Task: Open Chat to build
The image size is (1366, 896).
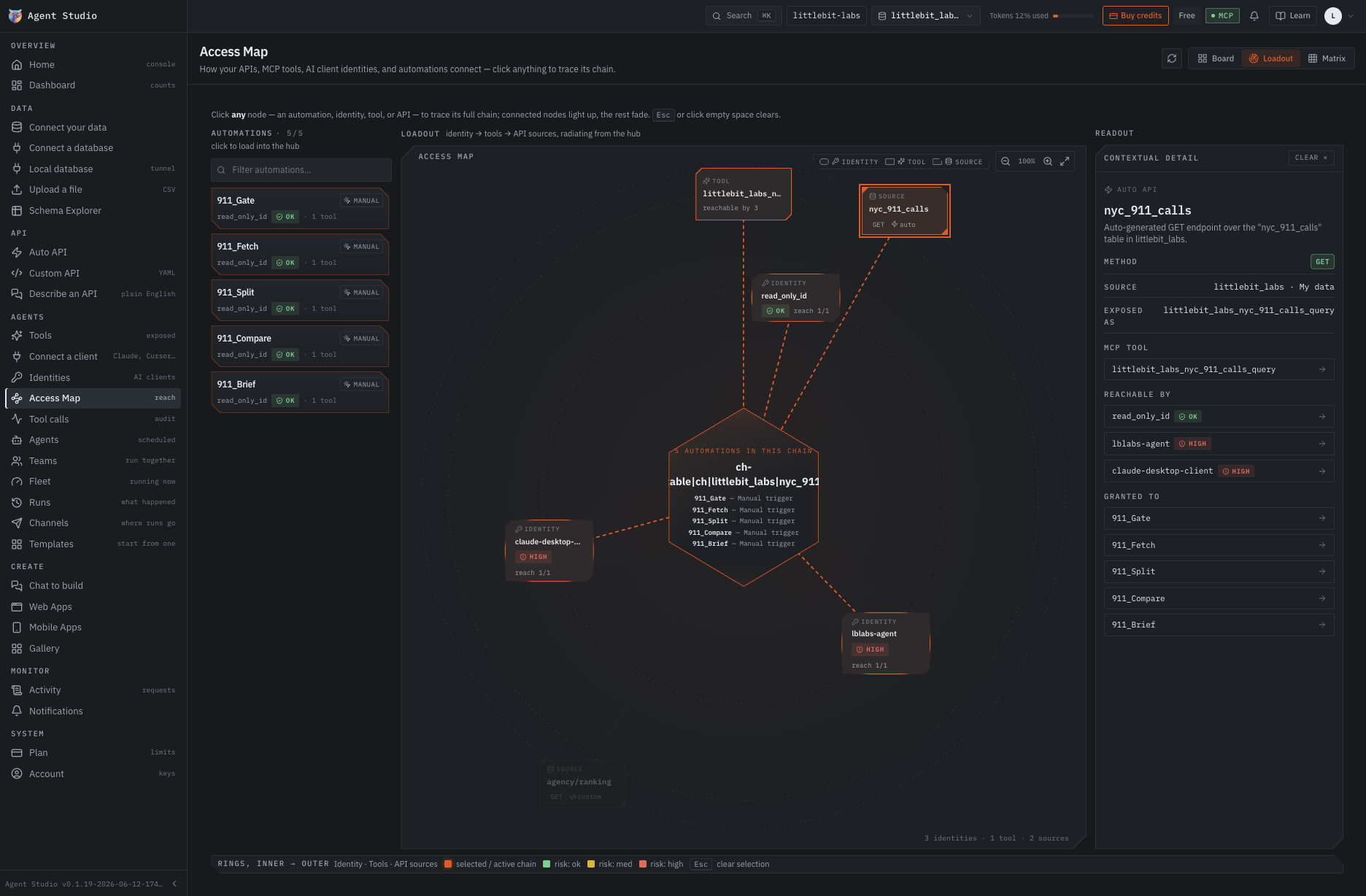Action: [93, 585]
